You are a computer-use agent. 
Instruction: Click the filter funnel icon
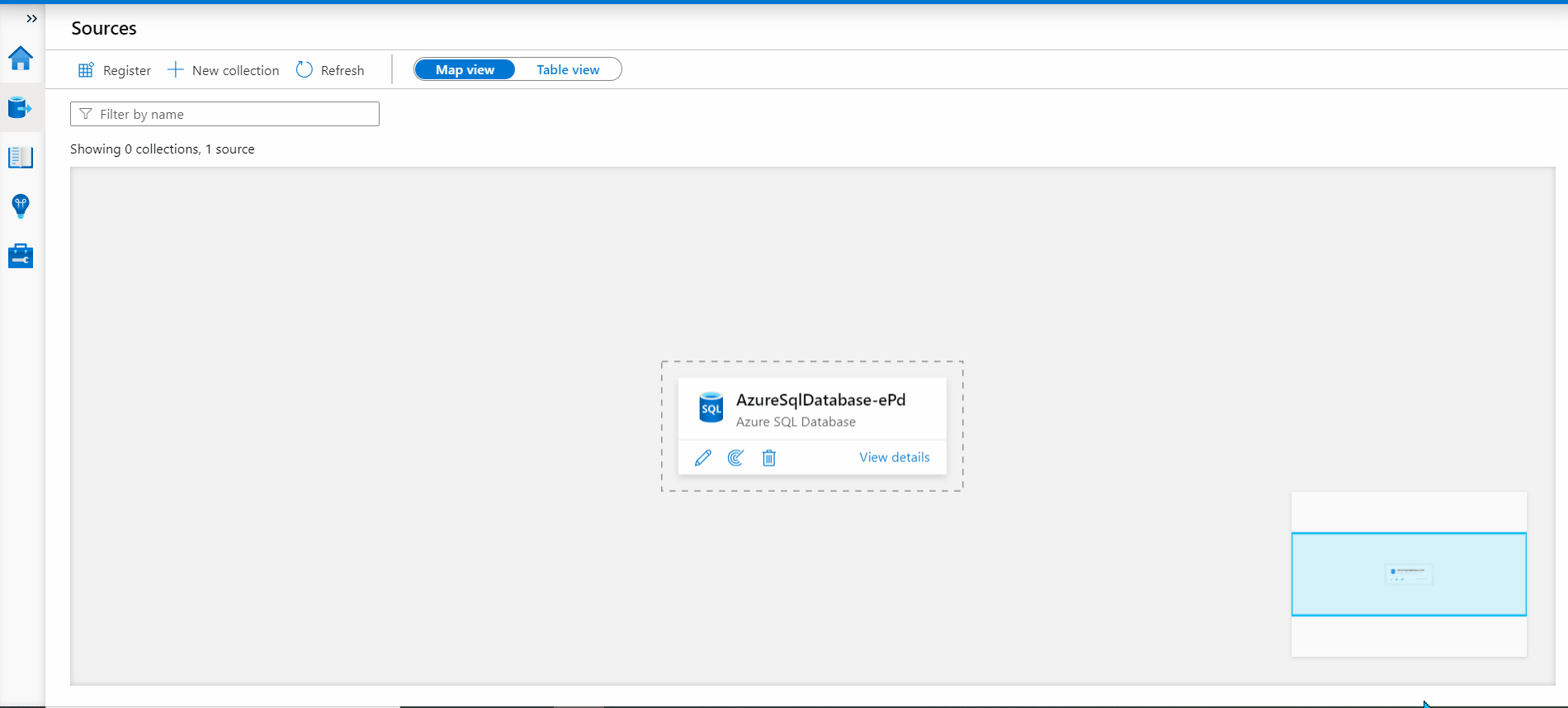pyautogui.click(x=86, y=114)
